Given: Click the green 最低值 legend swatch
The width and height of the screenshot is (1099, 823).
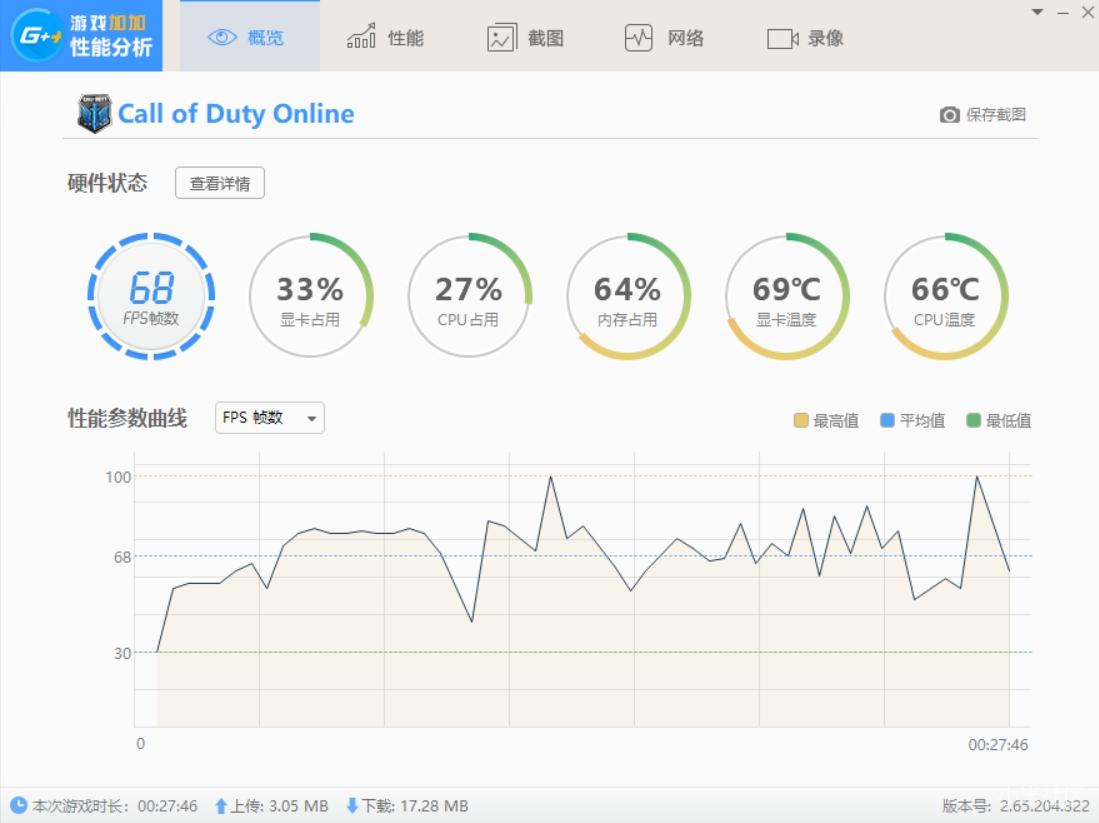Looking at the screenshot, I should [974, 420].
